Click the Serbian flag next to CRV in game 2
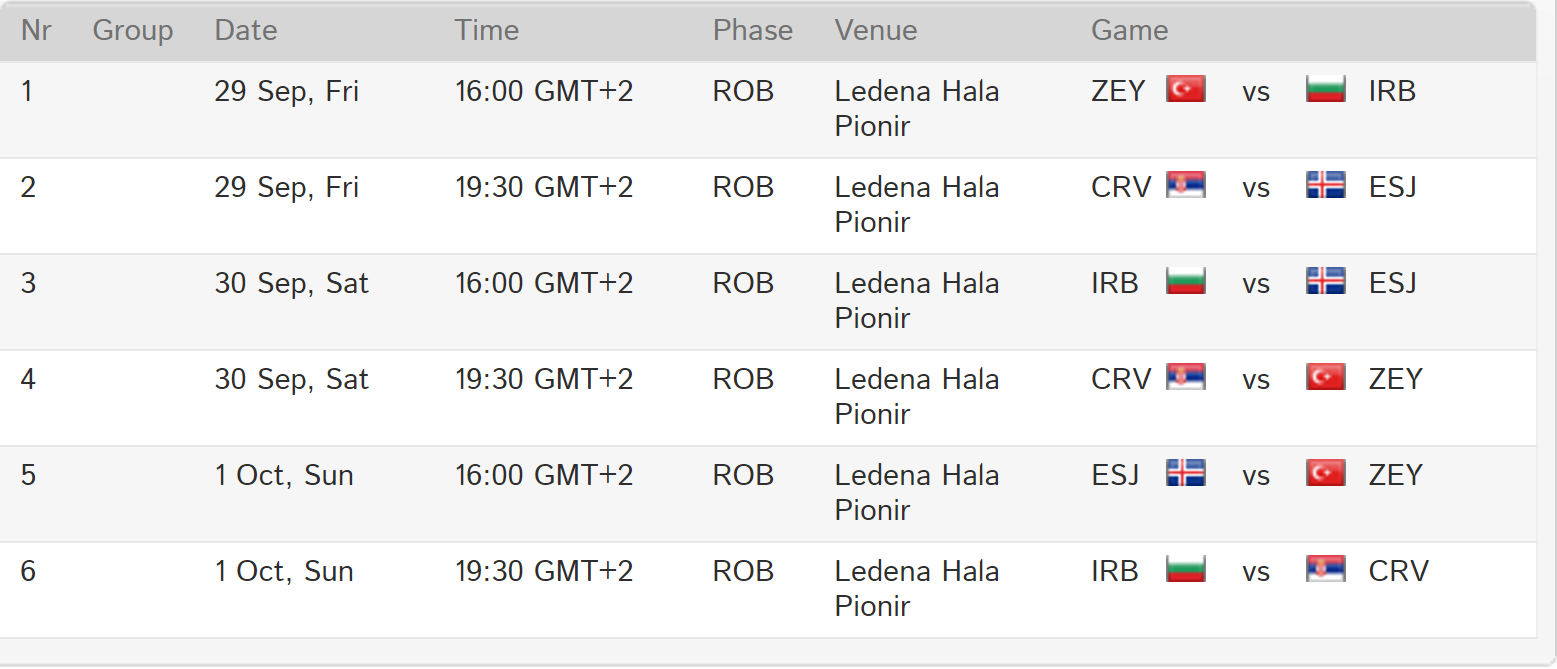The width and height of the screenshot is (1557, 669). 1186,185
